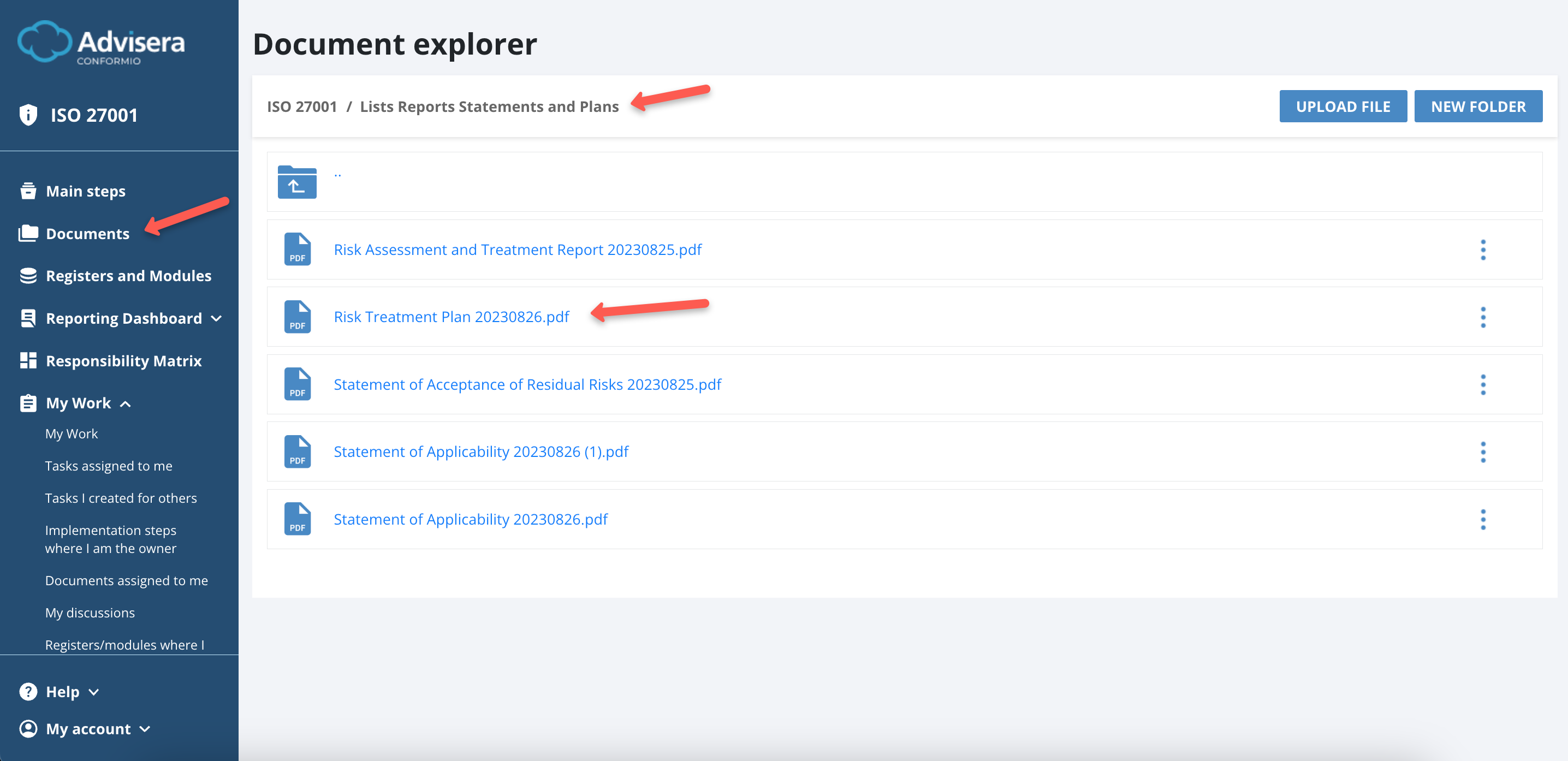Image resolution: width=1568 pixels, height=761 pixels.
Task: Click the parent folder up-arrow icon
Action: (x=297, y=182)
